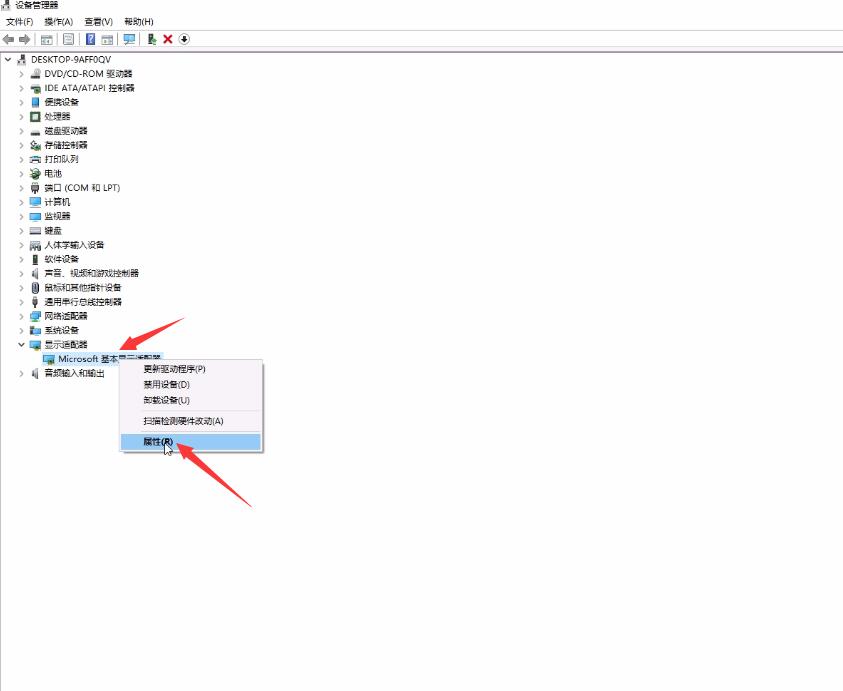Image resolution: width=843 pixels, height=691 pixels.
Task: Expand the 系统设备 category
Action: [22, 330]
